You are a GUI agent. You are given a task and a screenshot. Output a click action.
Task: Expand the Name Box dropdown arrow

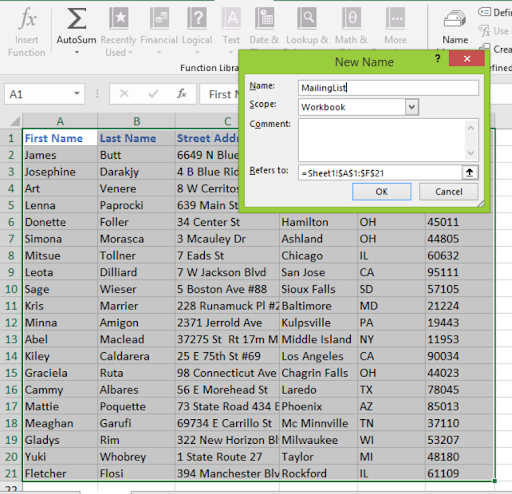77,93
